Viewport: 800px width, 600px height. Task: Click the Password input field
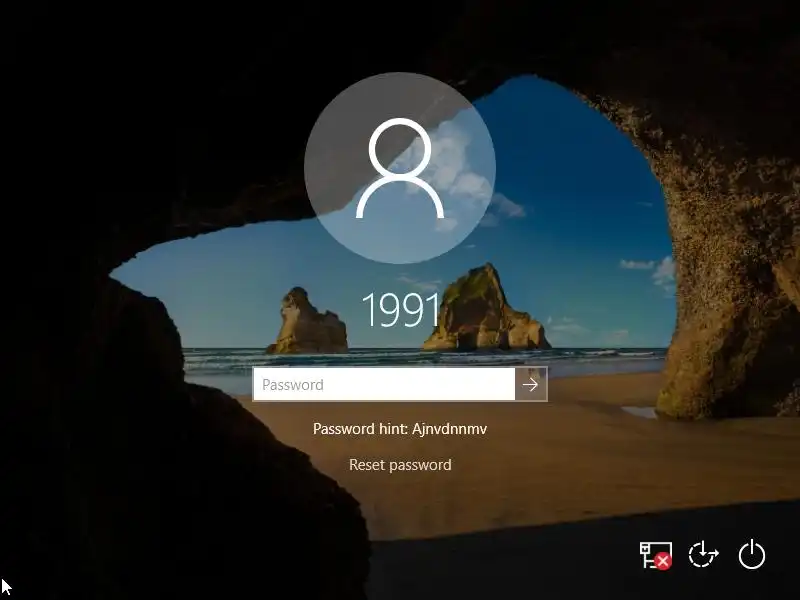384,384
